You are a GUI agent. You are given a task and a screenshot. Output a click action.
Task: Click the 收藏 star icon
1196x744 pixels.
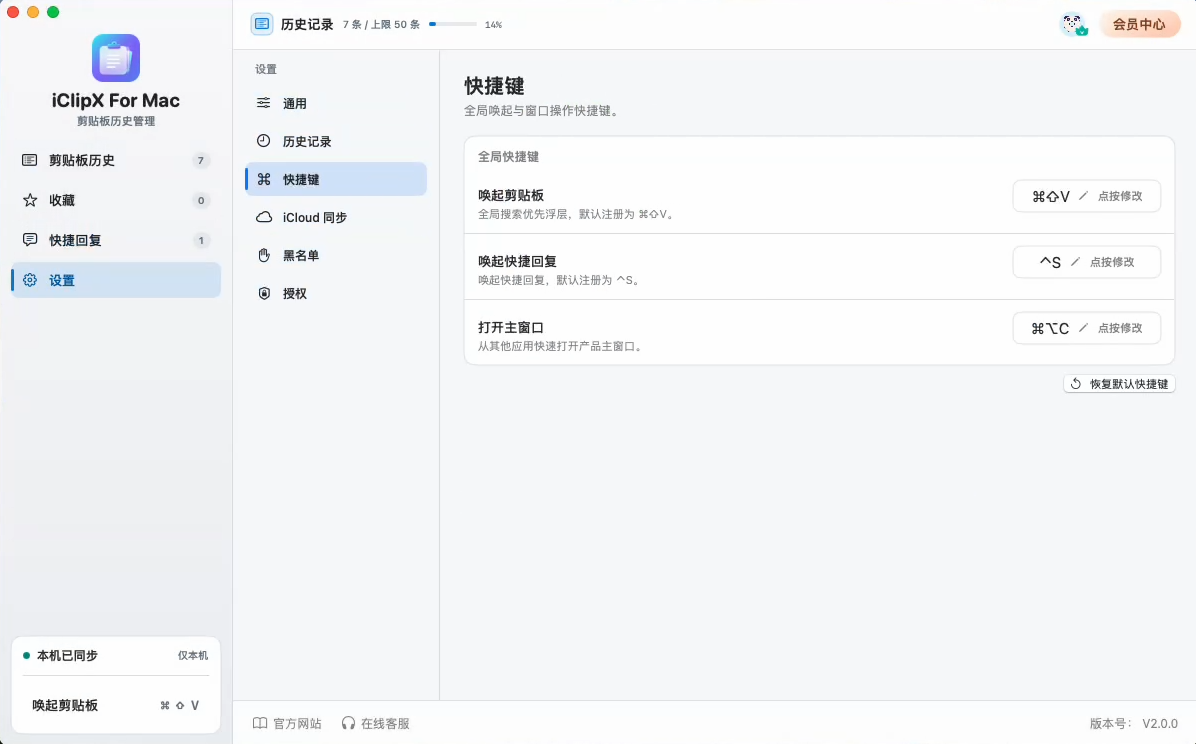click(x=30, y=200)
